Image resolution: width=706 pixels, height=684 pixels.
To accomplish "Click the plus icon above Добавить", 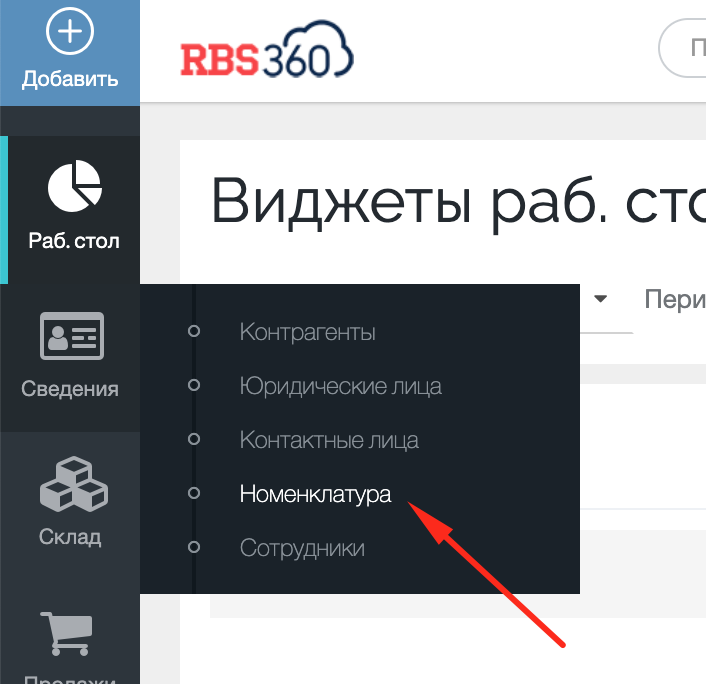I will [70, 33].
